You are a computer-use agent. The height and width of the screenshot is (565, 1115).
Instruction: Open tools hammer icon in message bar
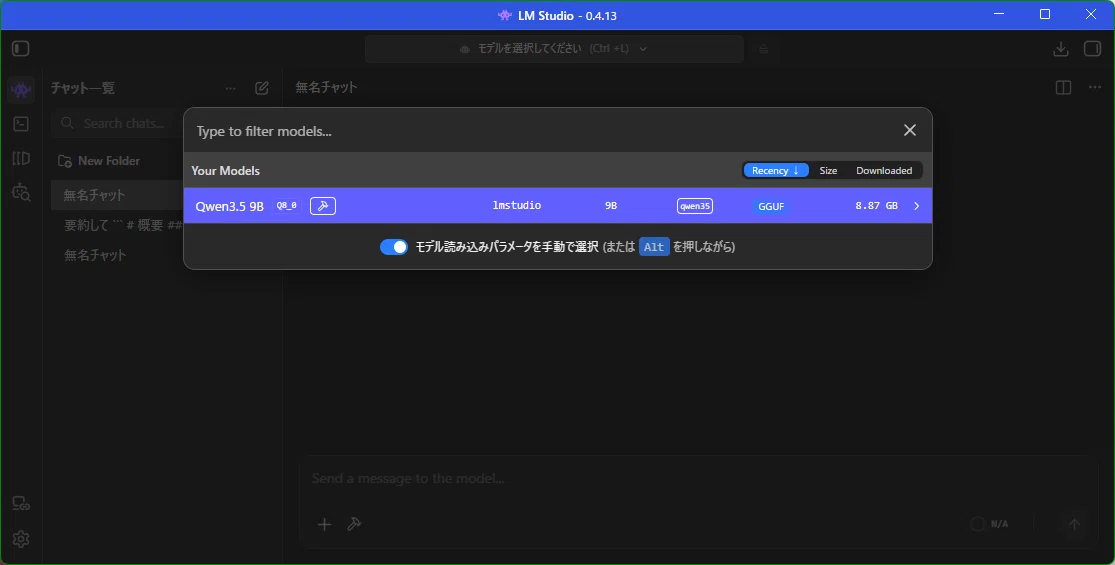[x=353, y=524]
